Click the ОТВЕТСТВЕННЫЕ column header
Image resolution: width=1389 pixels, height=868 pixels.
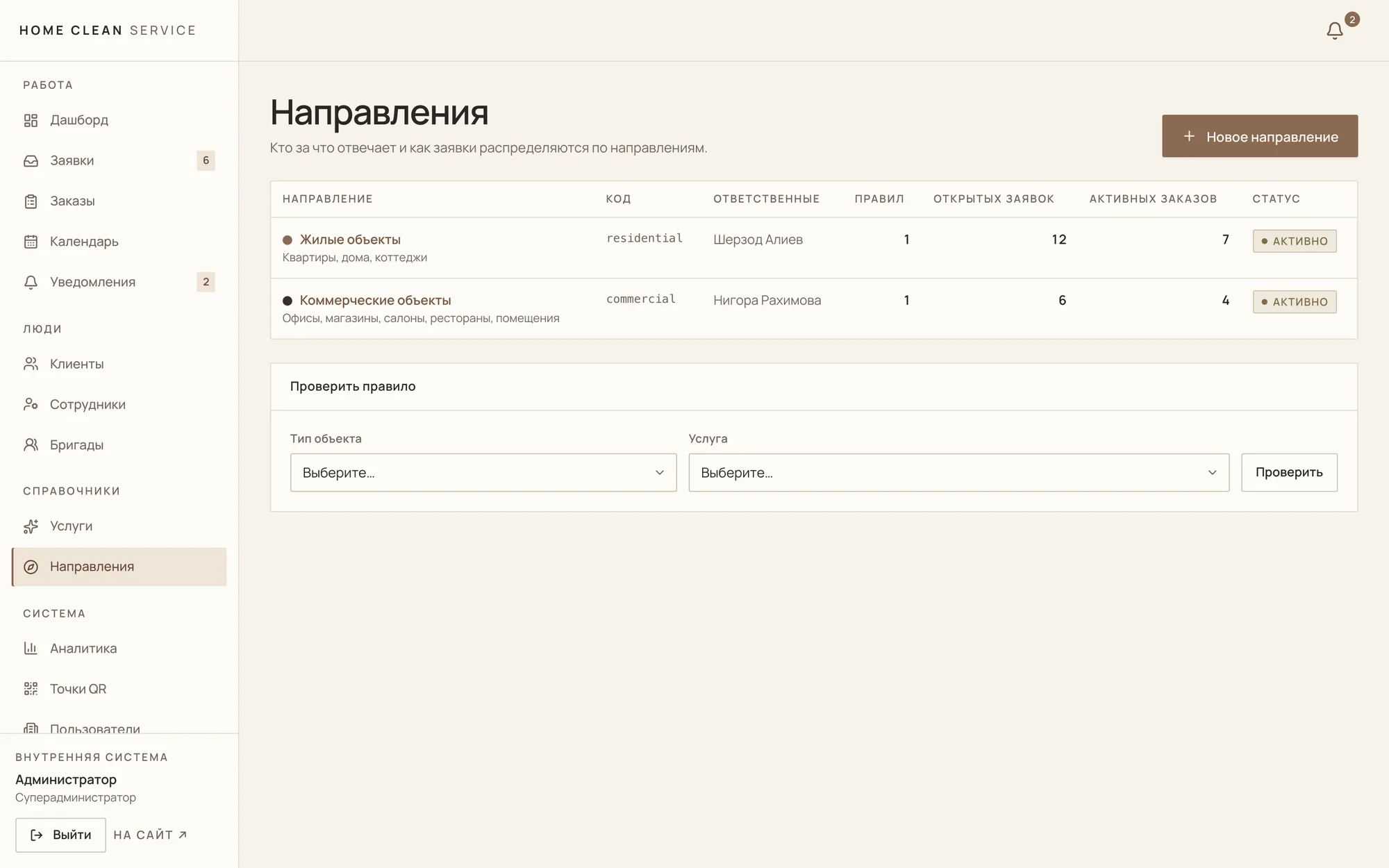[x=767, y=199]
